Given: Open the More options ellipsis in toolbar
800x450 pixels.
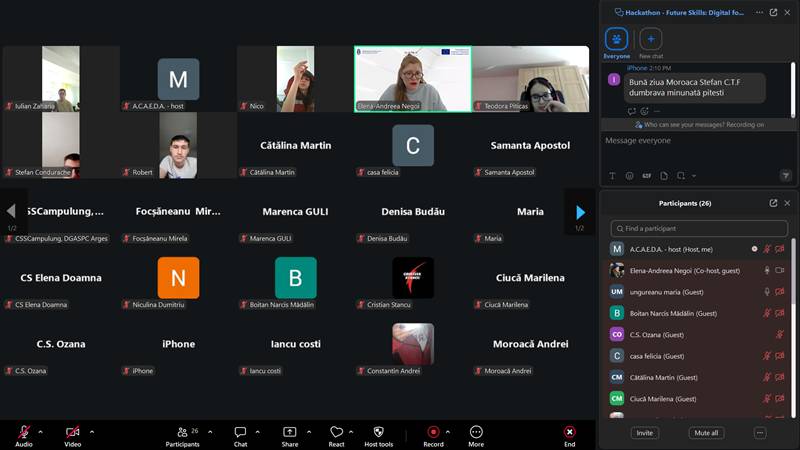Looking at the screenshot, I should click(x=476, y=432).
